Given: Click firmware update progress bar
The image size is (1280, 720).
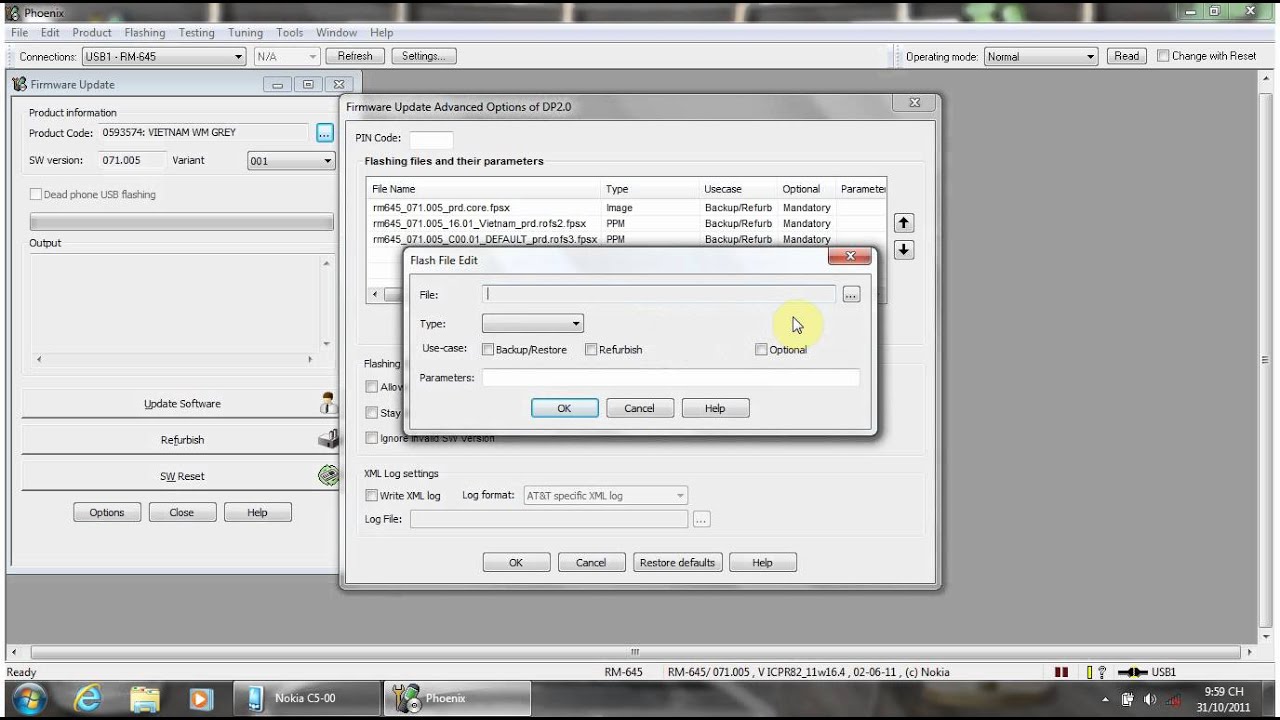Looking at the screenshot, I should [182, 222].
